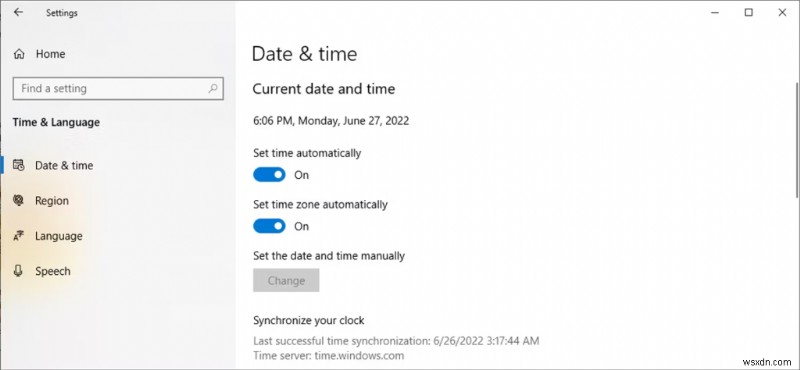Viewport: 800px width, 370px height.
Task: Turn off Set time automatically switch
Action: click(x=269, y=175)
